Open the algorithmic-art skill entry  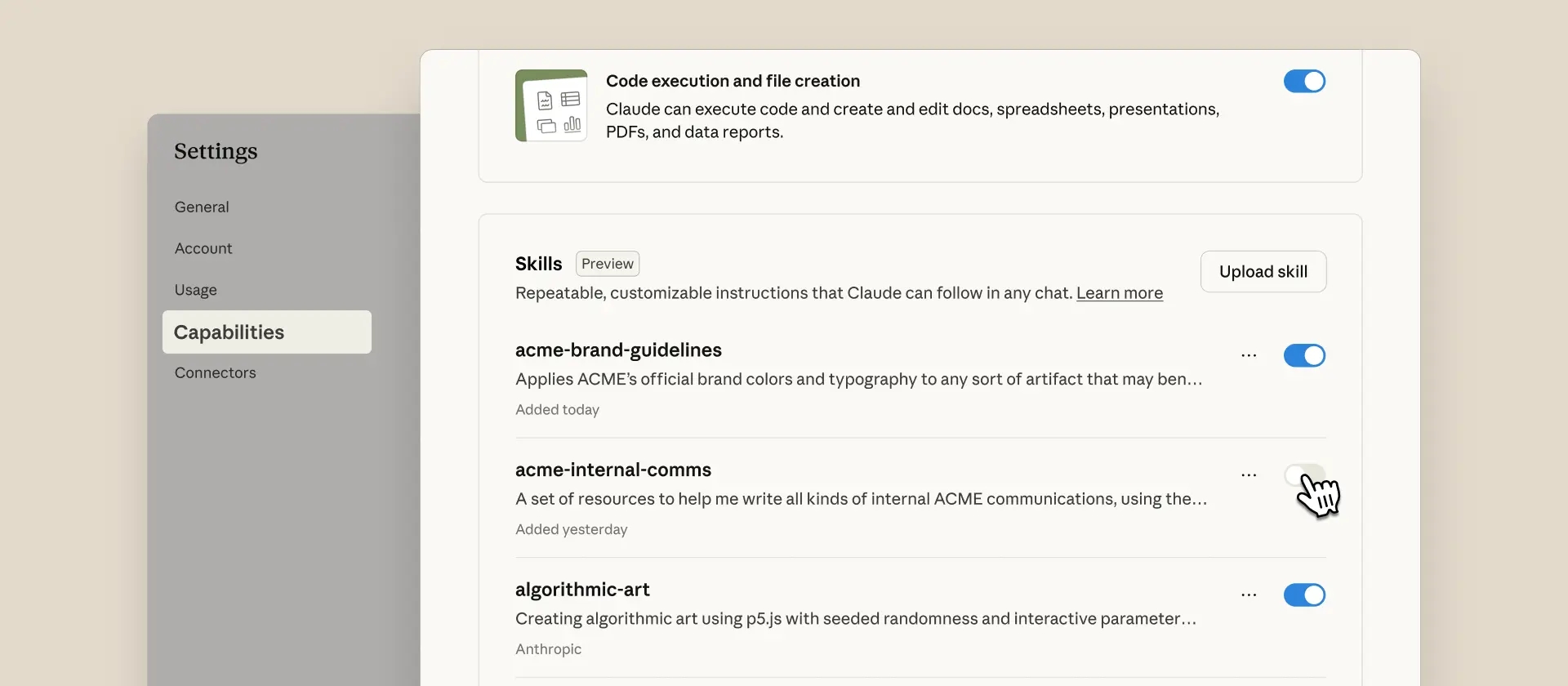582,590
